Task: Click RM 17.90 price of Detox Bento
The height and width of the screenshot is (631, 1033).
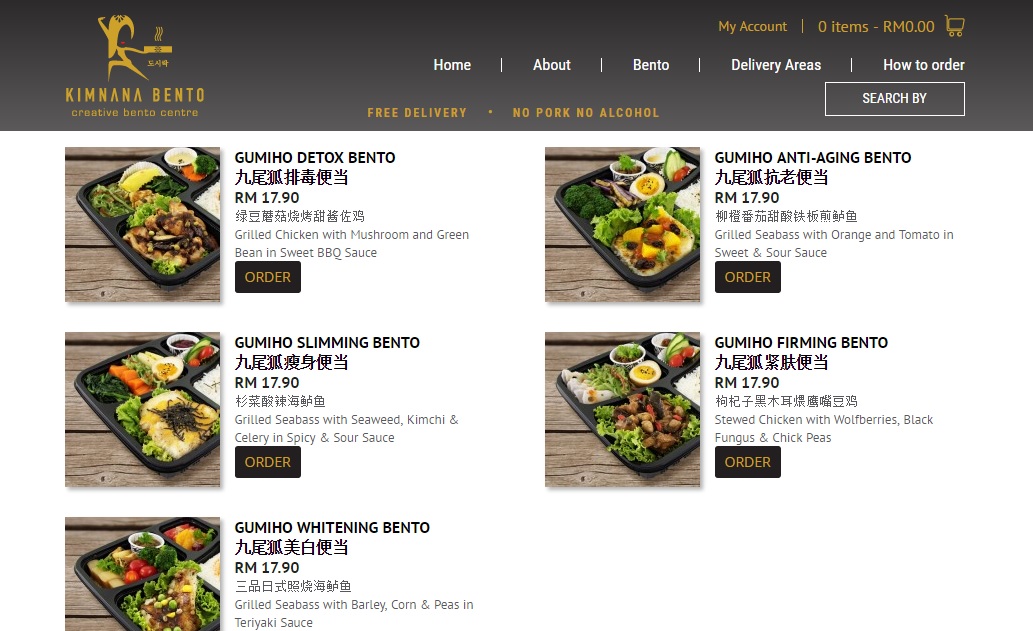Action: (x=267, y=198)
